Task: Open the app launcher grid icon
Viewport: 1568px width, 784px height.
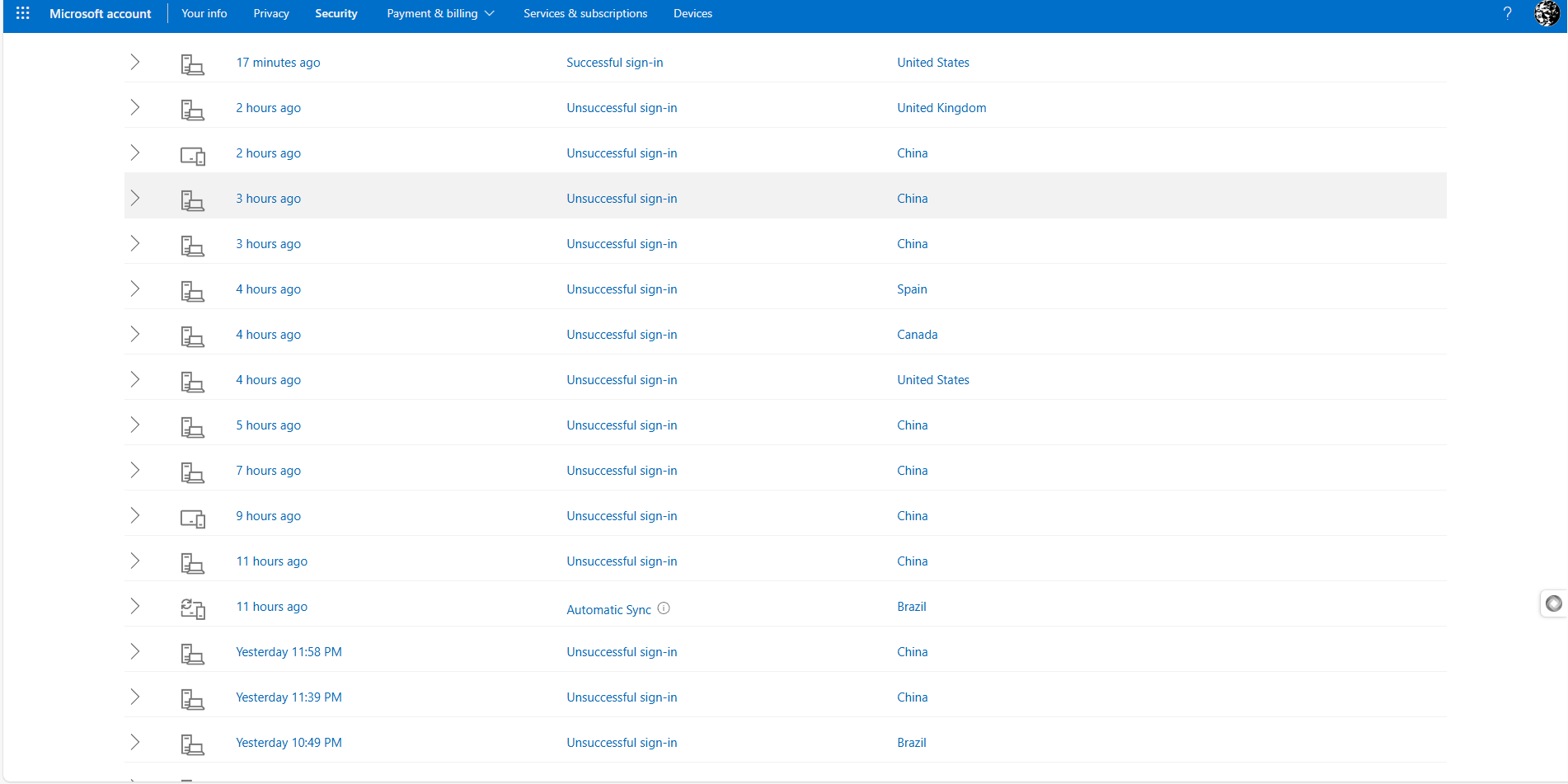Action: [x=23, y=13]
